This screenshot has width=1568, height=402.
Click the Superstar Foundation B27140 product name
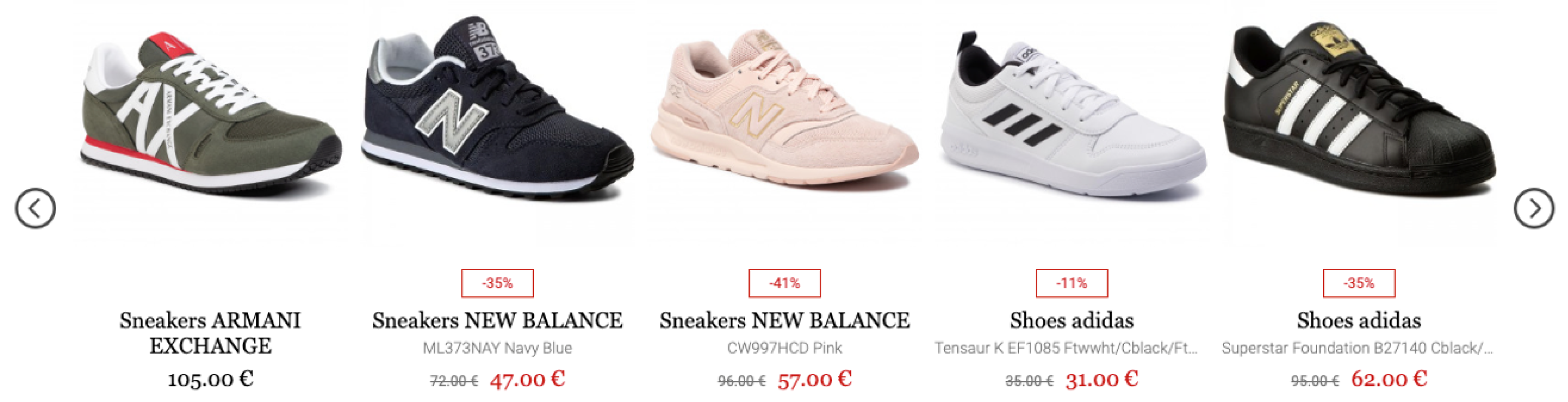click(1358, 348)
